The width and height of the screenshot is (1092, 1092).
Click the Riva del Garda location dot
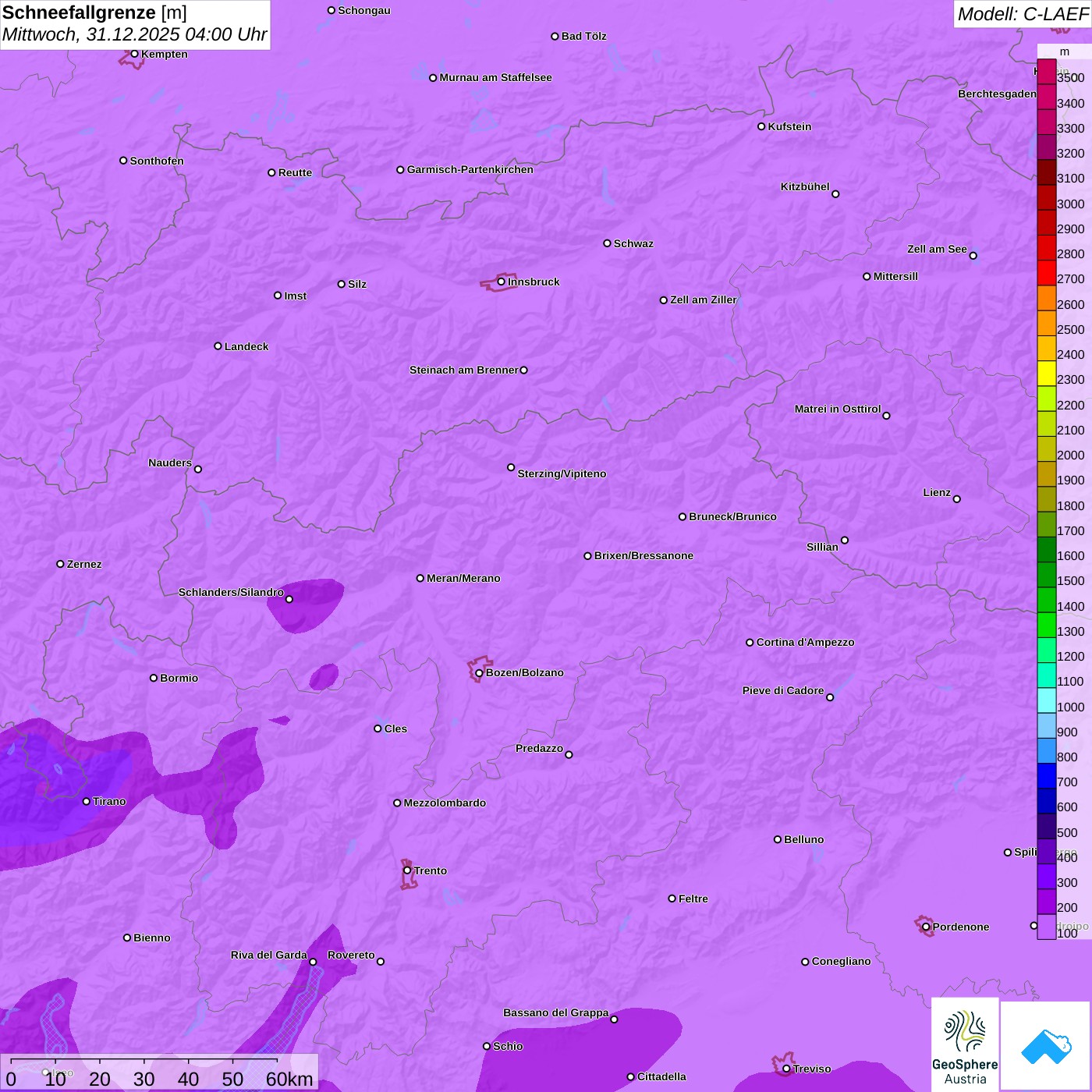pyautogui.click(x=313, y=962)
